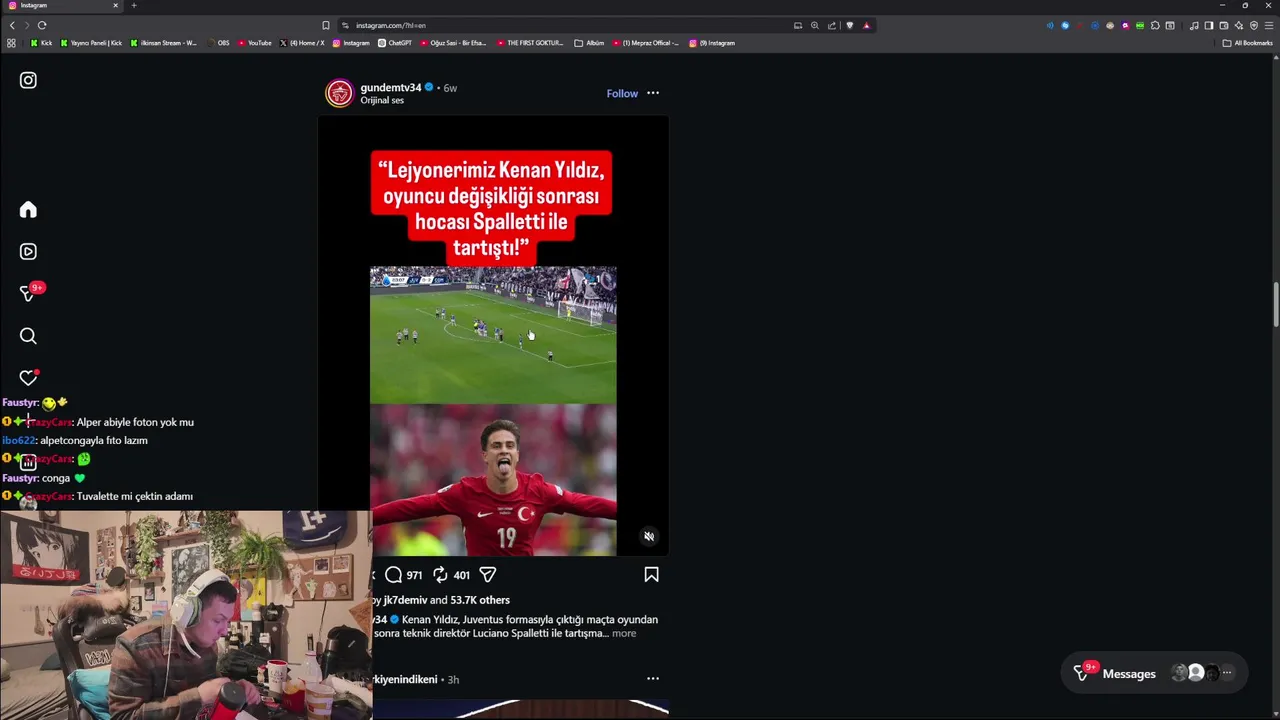Open comments on the gundemtv34 post

click(x=394, y=575)
